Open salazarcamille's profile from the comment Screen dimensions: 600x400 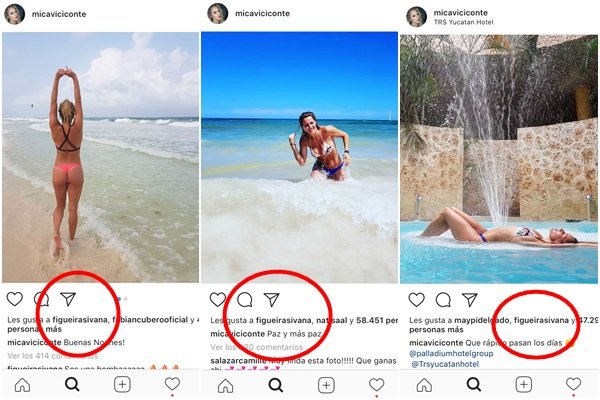coord(236,357)
